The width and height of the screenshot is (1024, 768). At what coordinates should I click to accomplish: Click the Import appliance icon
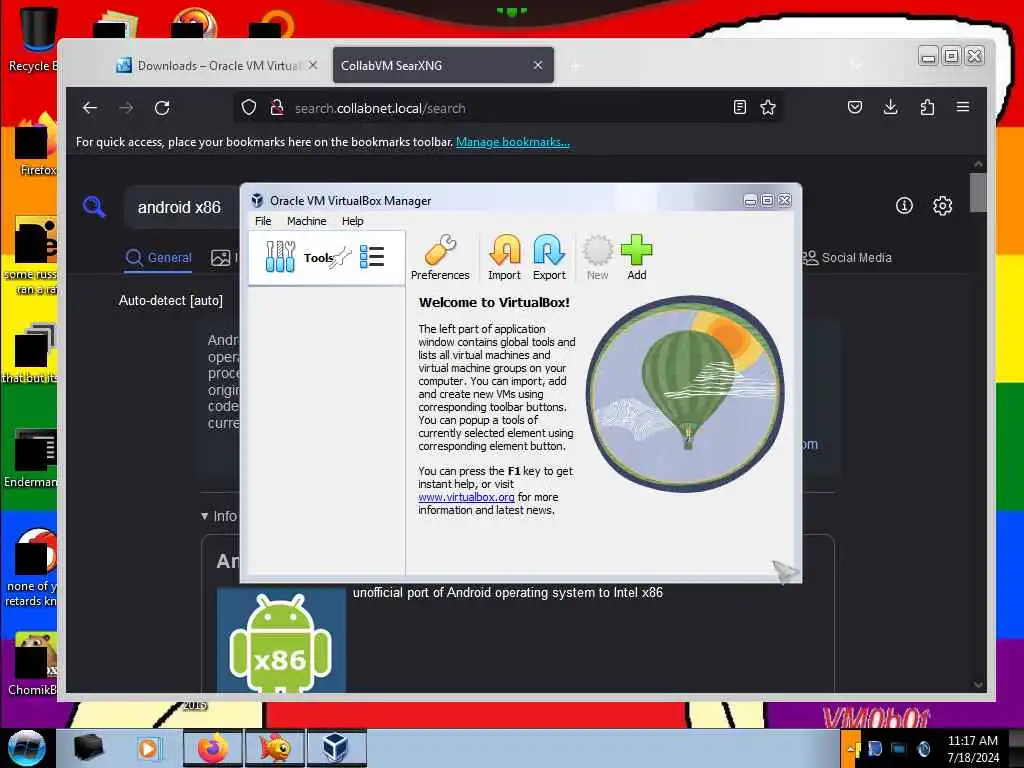pos(504,257)
